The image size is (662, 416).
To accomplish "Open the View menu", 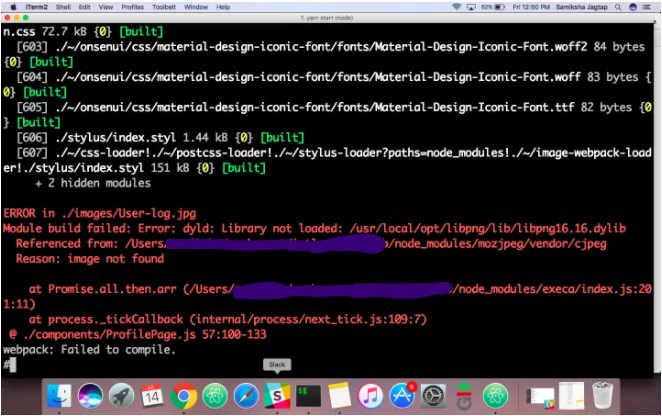I will tap(106, 7).
